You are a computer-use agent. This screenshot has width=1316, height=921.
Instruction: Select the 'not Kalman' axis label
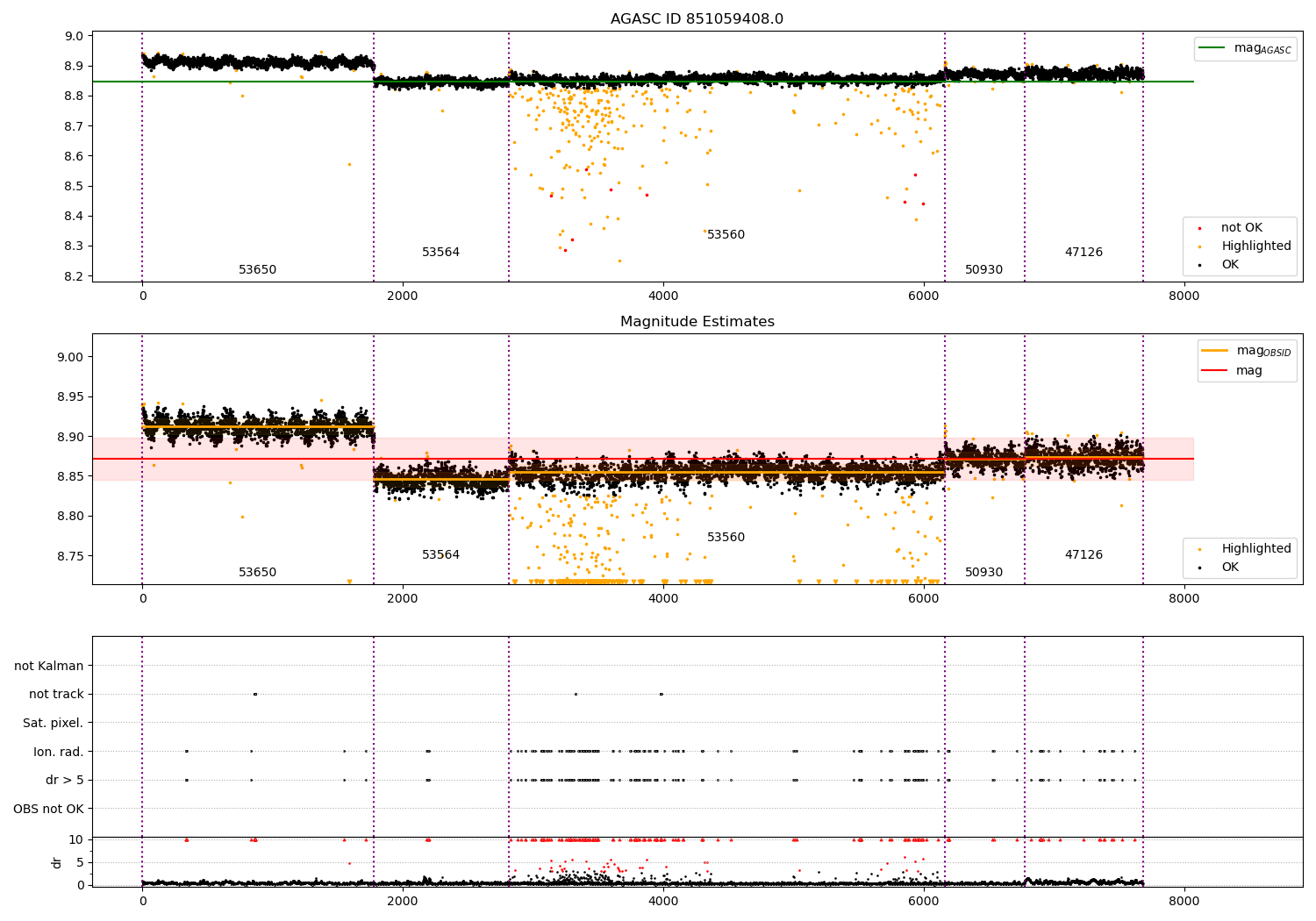click(x=49, y=666)
